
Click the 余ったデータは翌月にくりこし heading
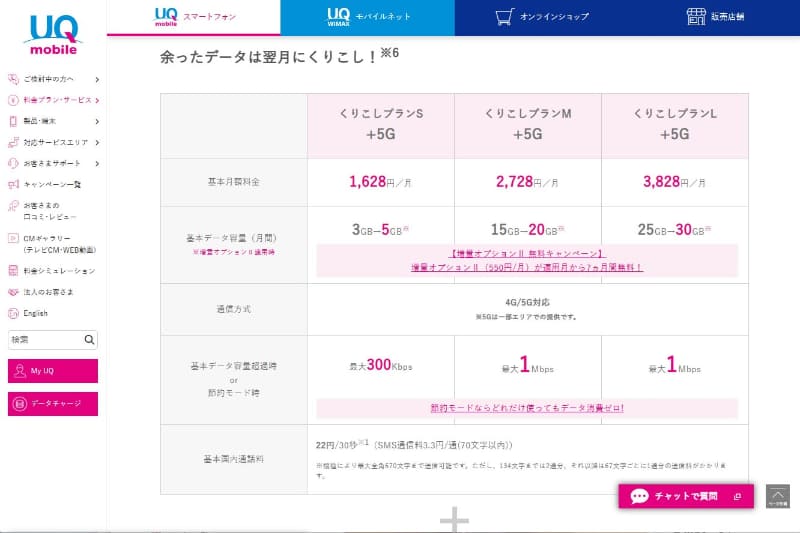[279, 55]
